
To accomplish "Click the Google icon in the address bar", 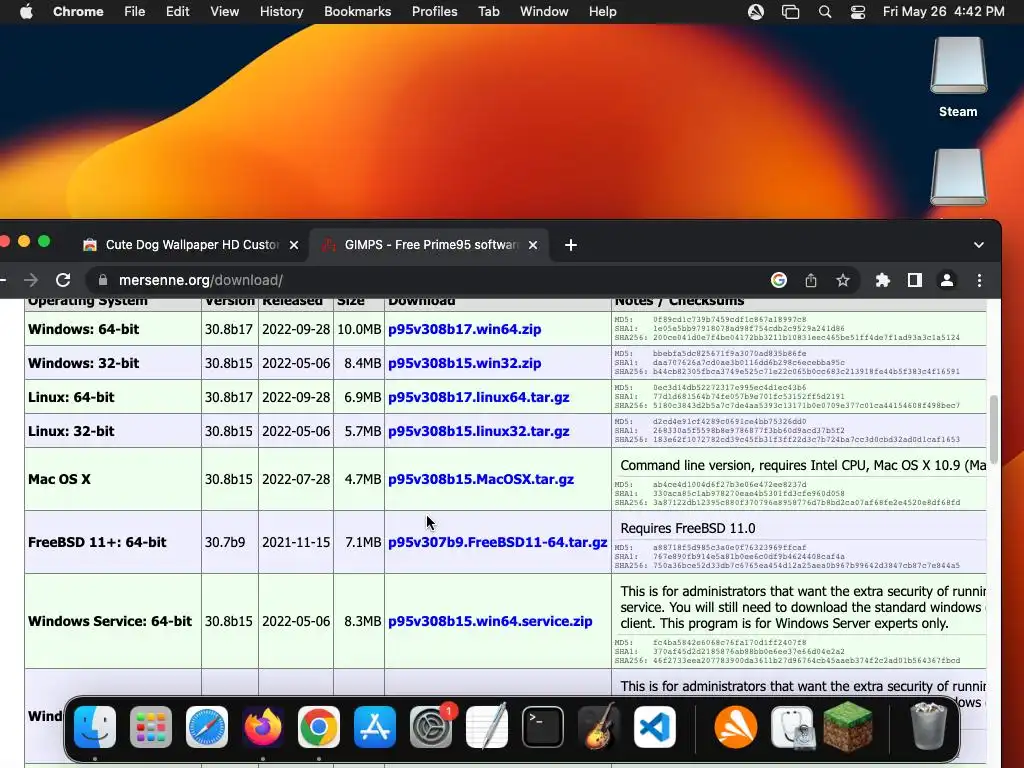I will [778, 280].
